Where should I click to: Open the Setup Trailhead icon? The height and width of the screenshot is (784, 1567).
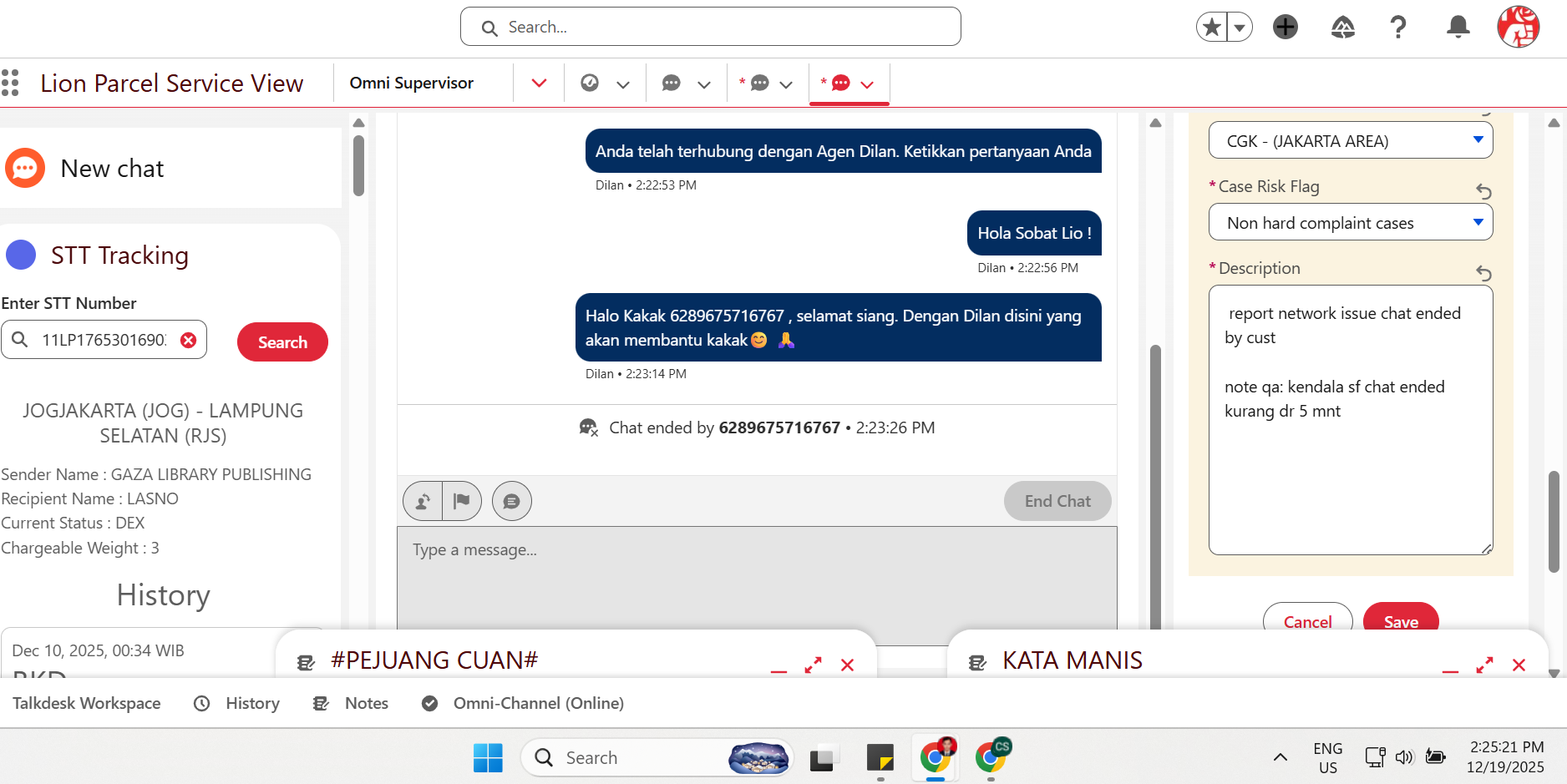point(1342,28)
